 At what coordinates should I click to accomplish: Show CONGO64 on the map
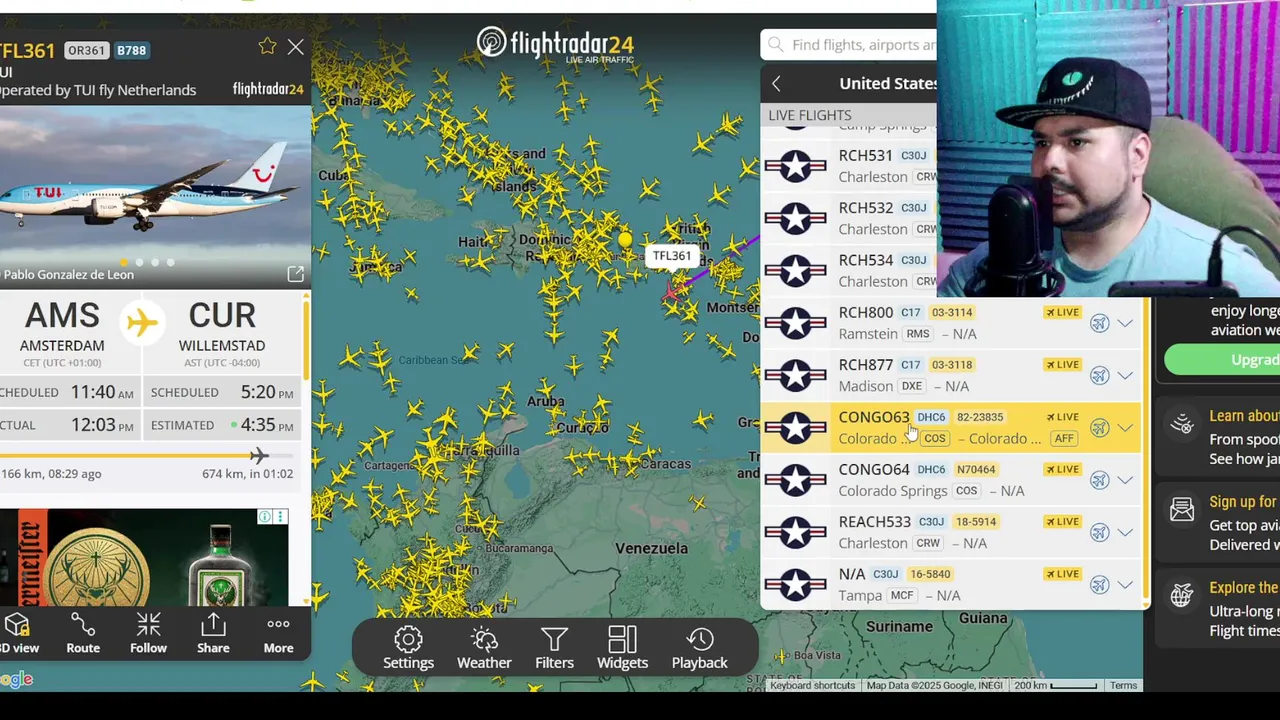click(1099, 480)
